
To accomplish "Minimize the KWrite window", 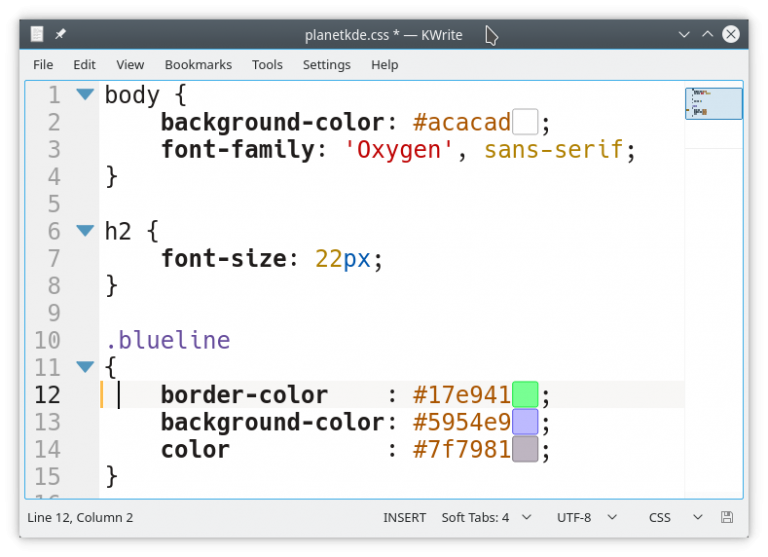I will point(684,34).
